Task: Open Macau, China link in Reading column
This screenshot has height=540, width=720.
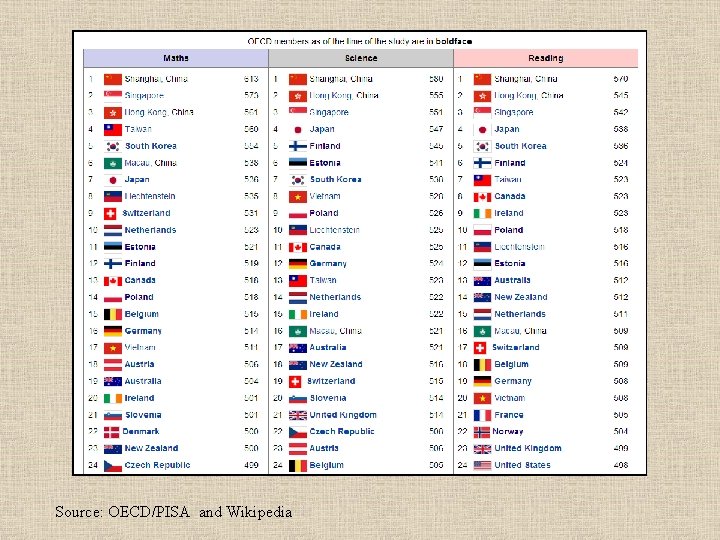Action: pos(520,331)
